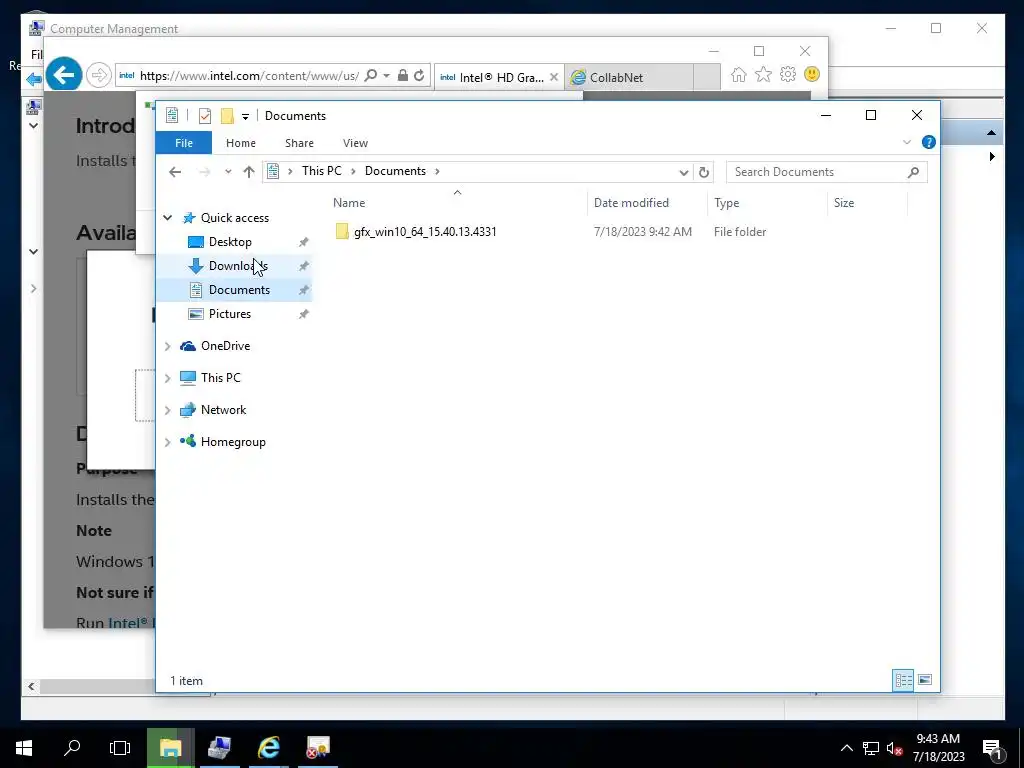Viewport: 1024px width, 768px height.
Task: Show hidden system tray icons
Action: [x=846, y=748]
